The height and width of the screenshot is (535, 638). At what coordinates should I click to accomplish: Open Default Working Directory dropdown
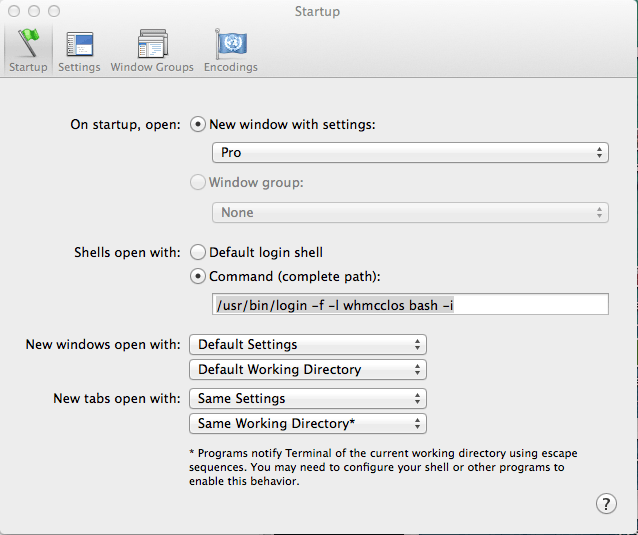click(308, 370)
